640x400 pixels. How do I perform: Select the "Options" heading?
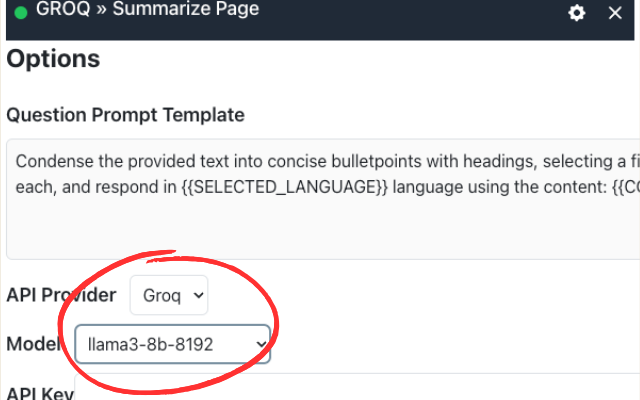coord(53,58)
